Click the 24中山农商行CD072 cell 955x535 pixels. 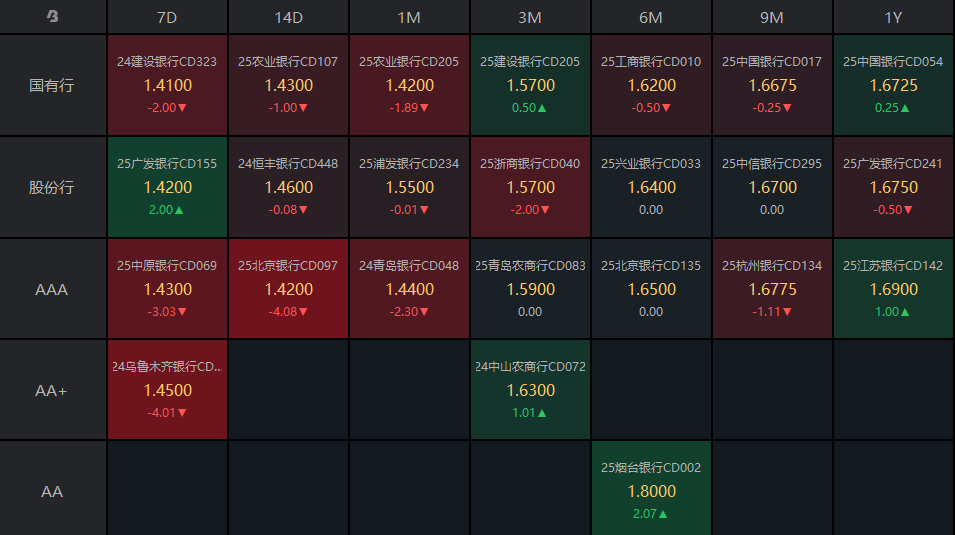tap(530, 390)
